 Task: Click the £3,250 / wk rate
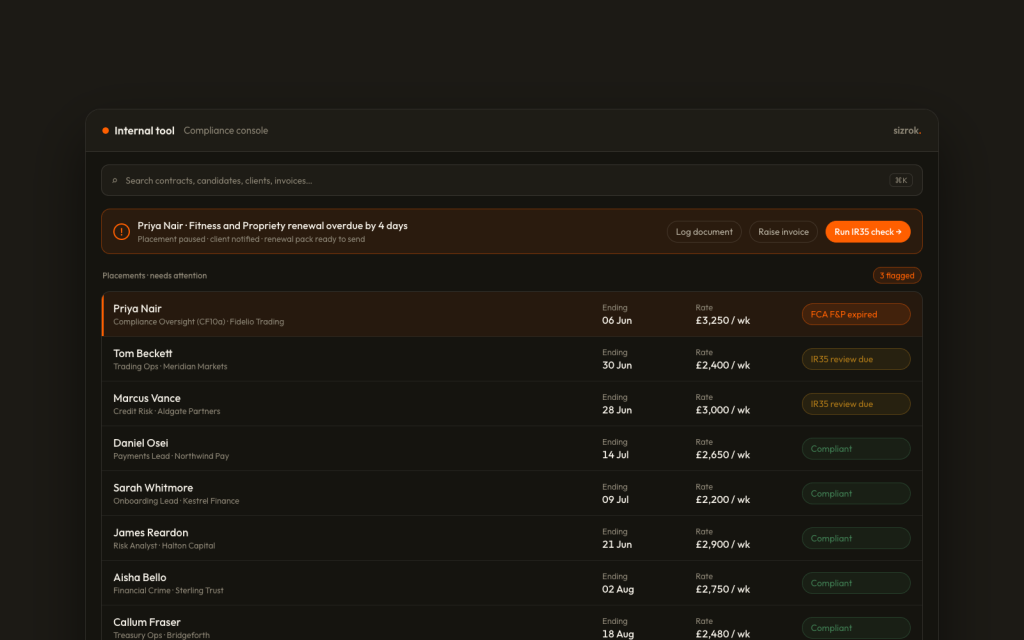click(722, 321)
